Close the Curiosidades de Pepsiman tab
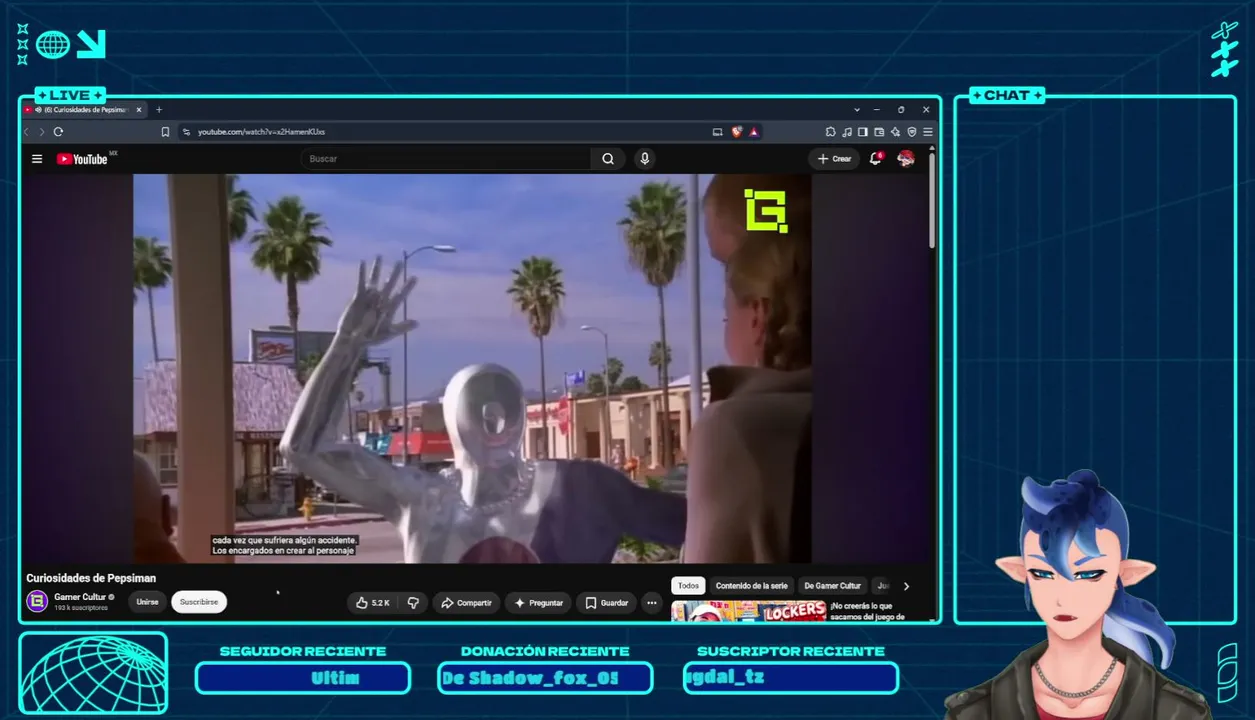The width and height of the screenshot is (1255, 720). point(139,110)
